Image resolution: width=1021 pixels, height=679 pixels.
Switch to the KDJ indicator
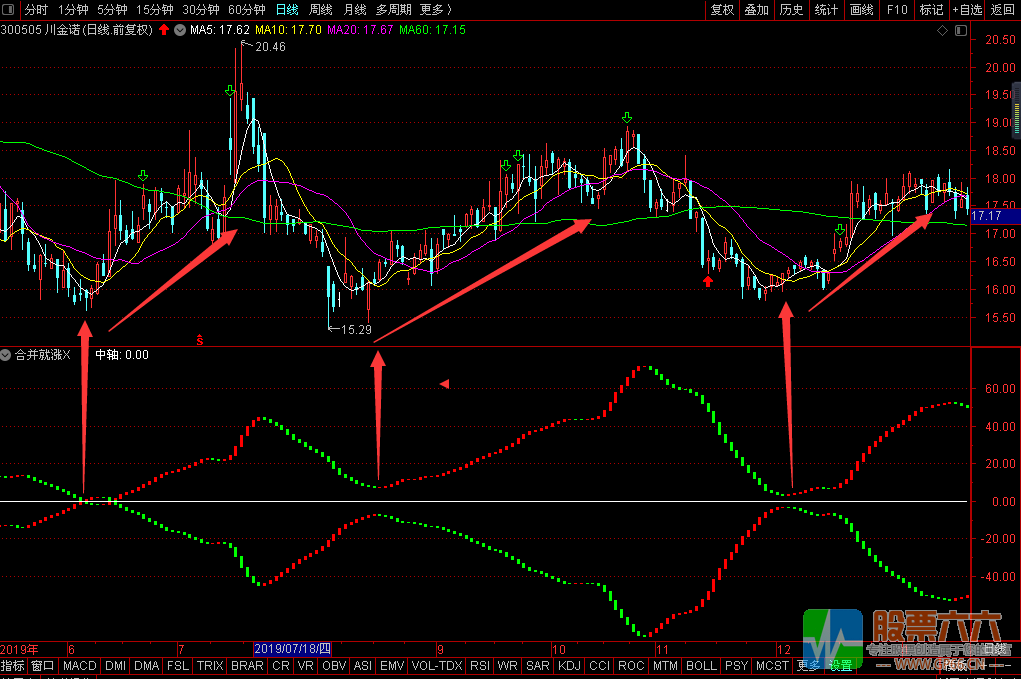(x=569, y=665)
